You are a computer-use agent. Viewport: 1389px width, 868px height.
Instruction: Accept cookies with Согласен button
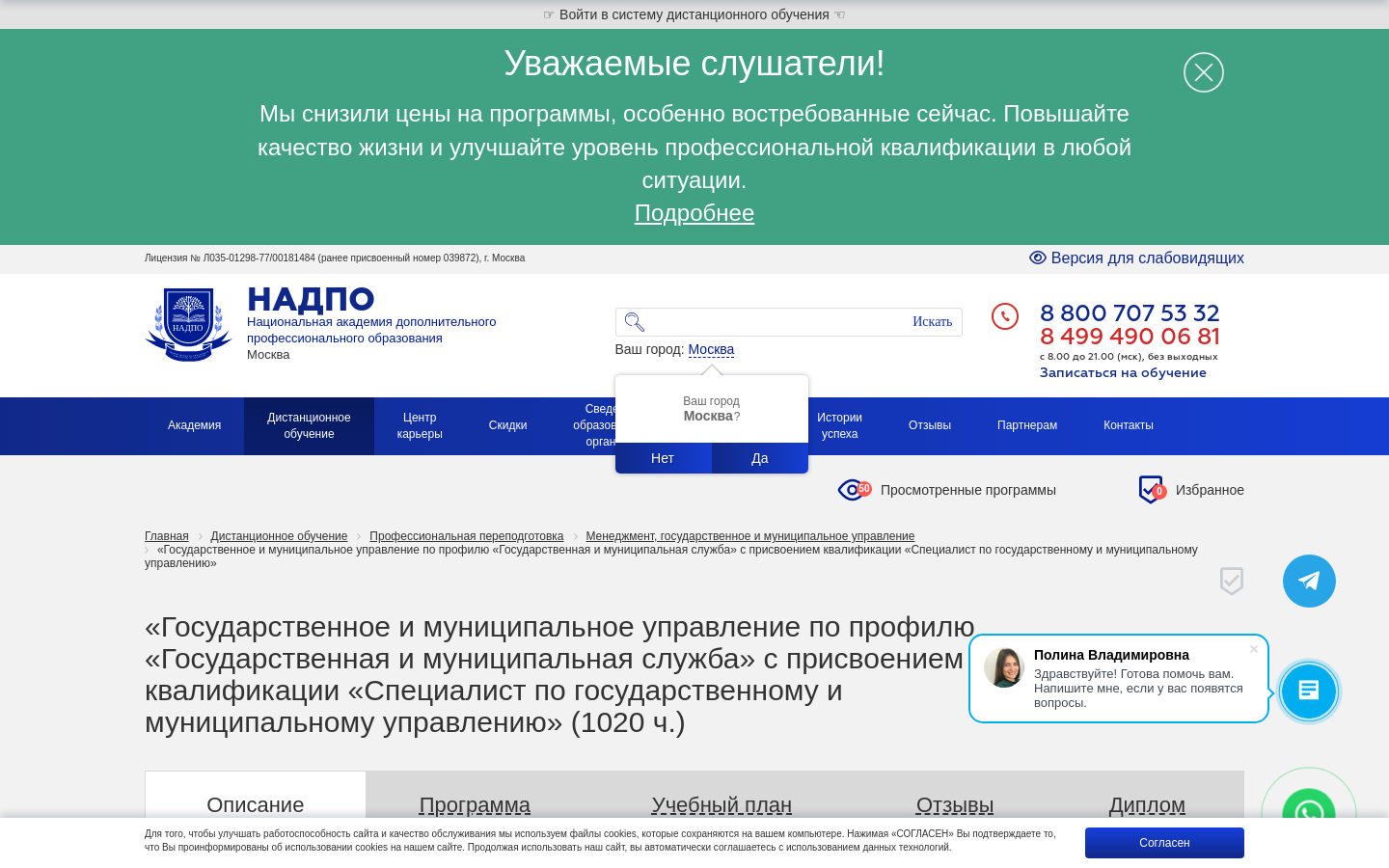click(x=1164, y=843)
